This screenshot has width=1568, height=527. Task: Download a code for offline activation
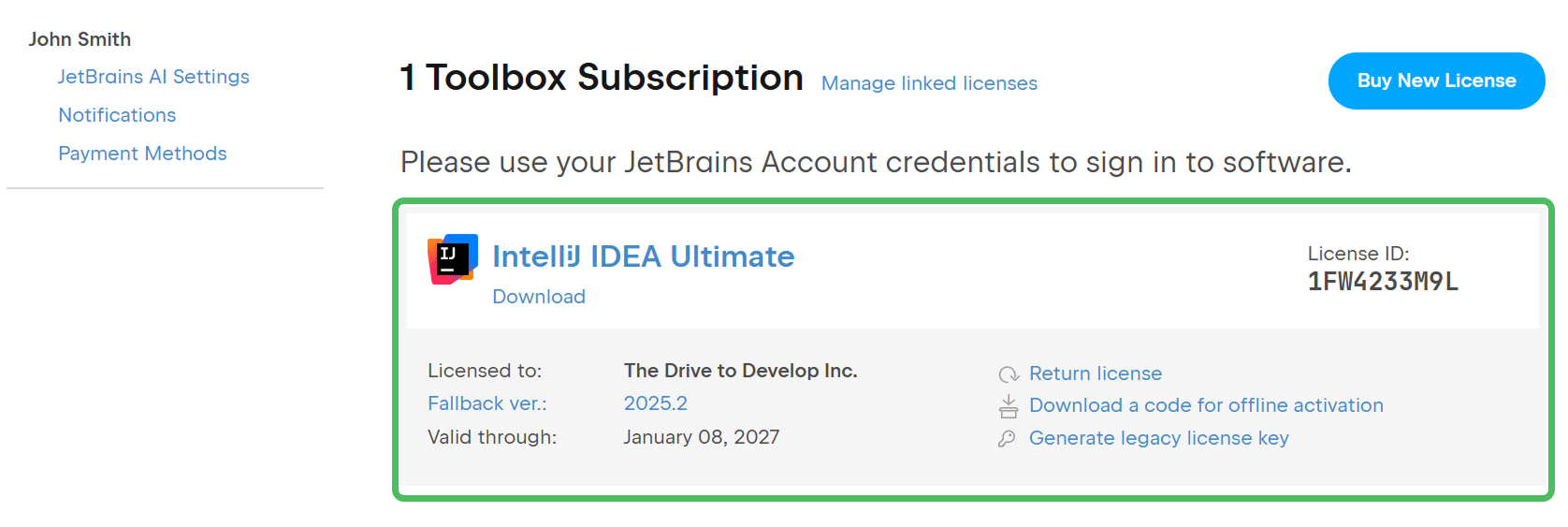[x=1206, y=405]
